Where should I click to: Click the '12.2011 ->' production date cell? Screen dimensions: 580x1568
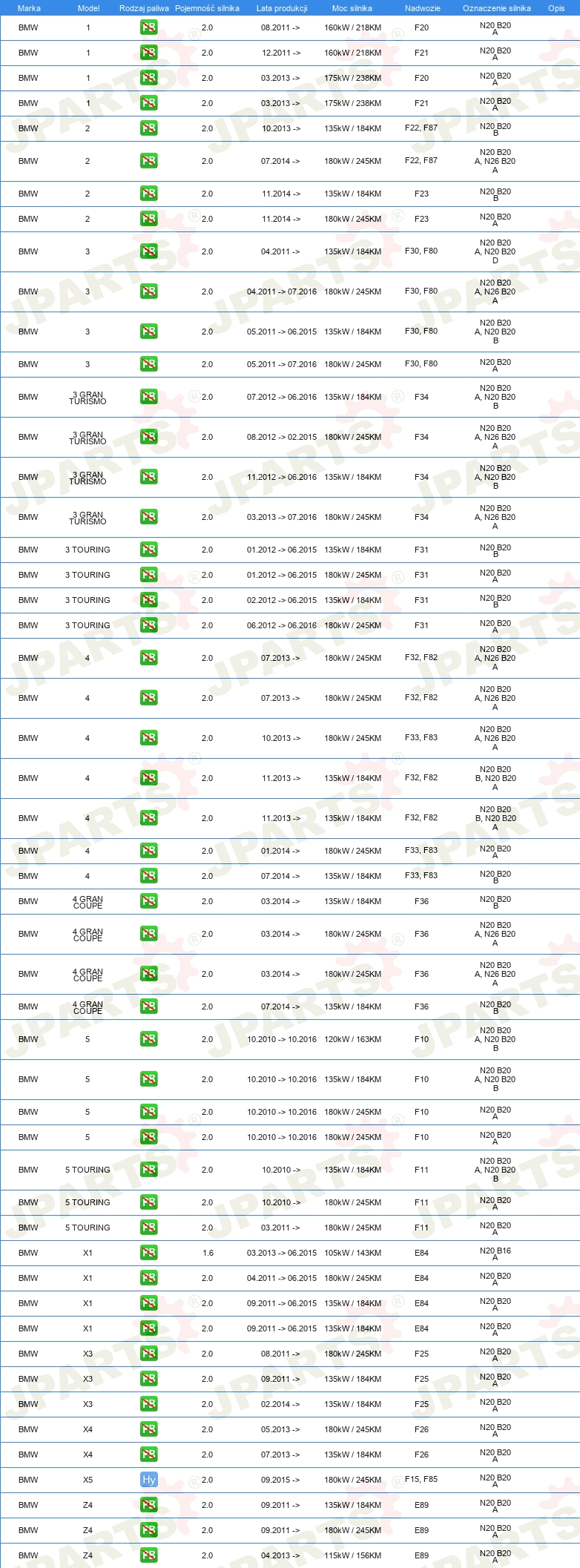coord(281,53)
